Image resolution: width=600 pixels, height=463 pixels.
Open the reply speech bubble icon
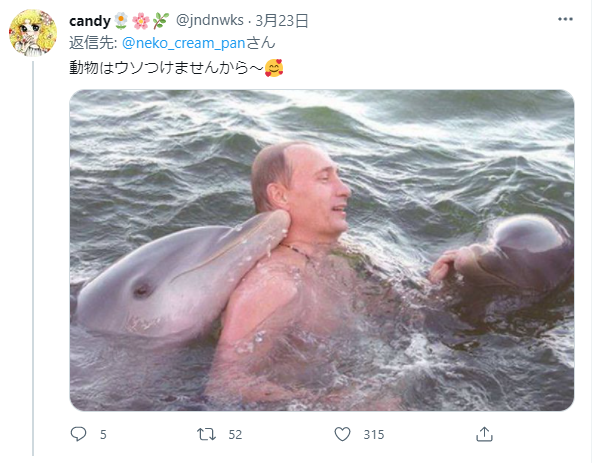(78, 434)
